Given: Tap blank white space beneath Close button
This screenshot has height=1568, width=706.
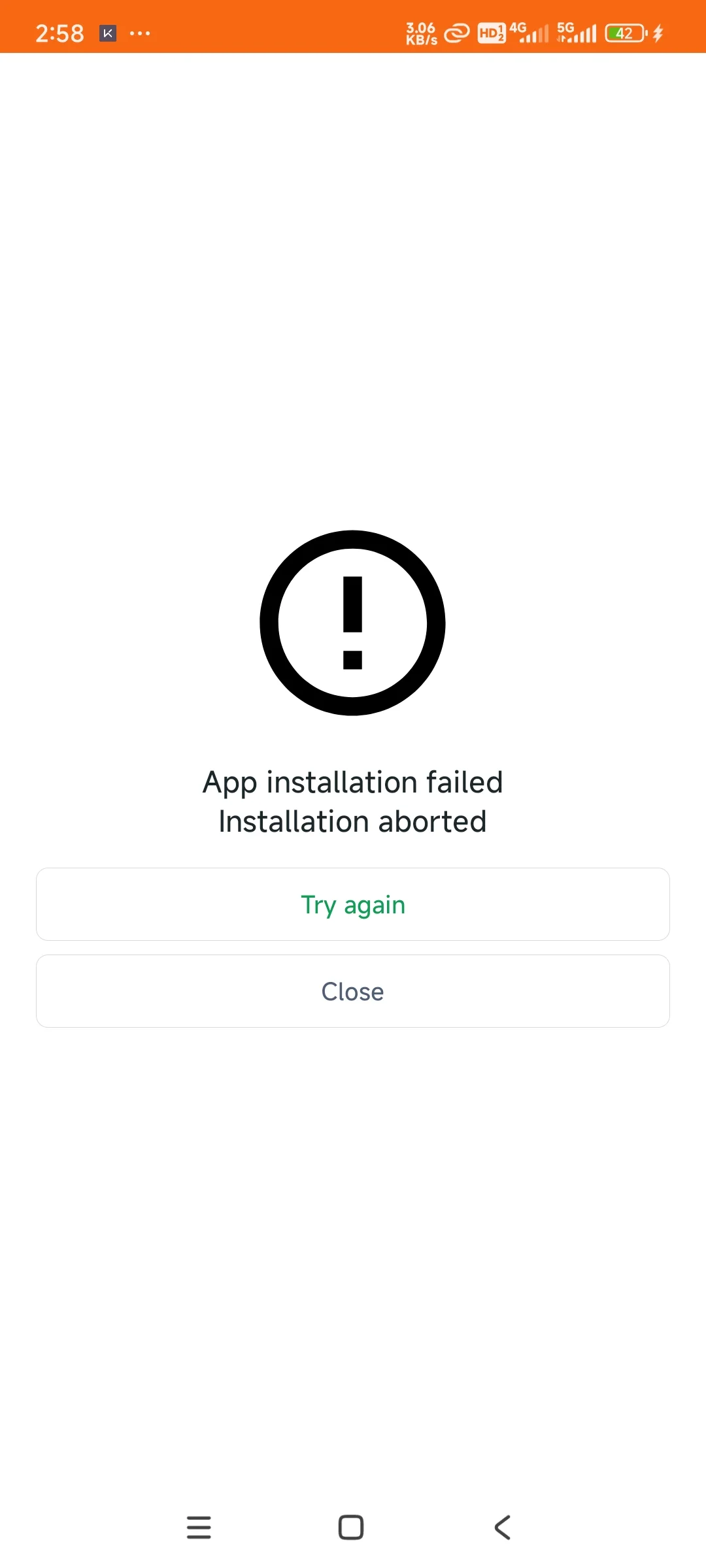Looking at the screenshot, I should click(x=353, y=1241).
